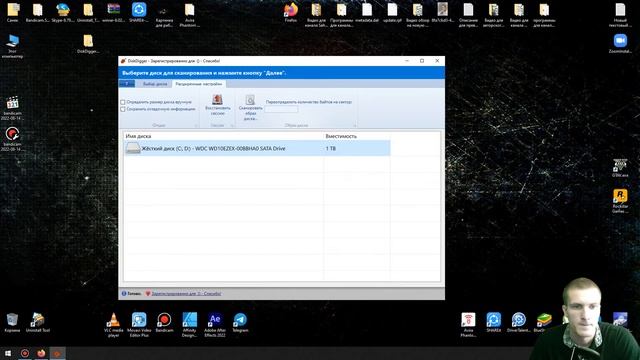Enable manual disk size detection checkbox
640x360 pixels.
(123, 102)
